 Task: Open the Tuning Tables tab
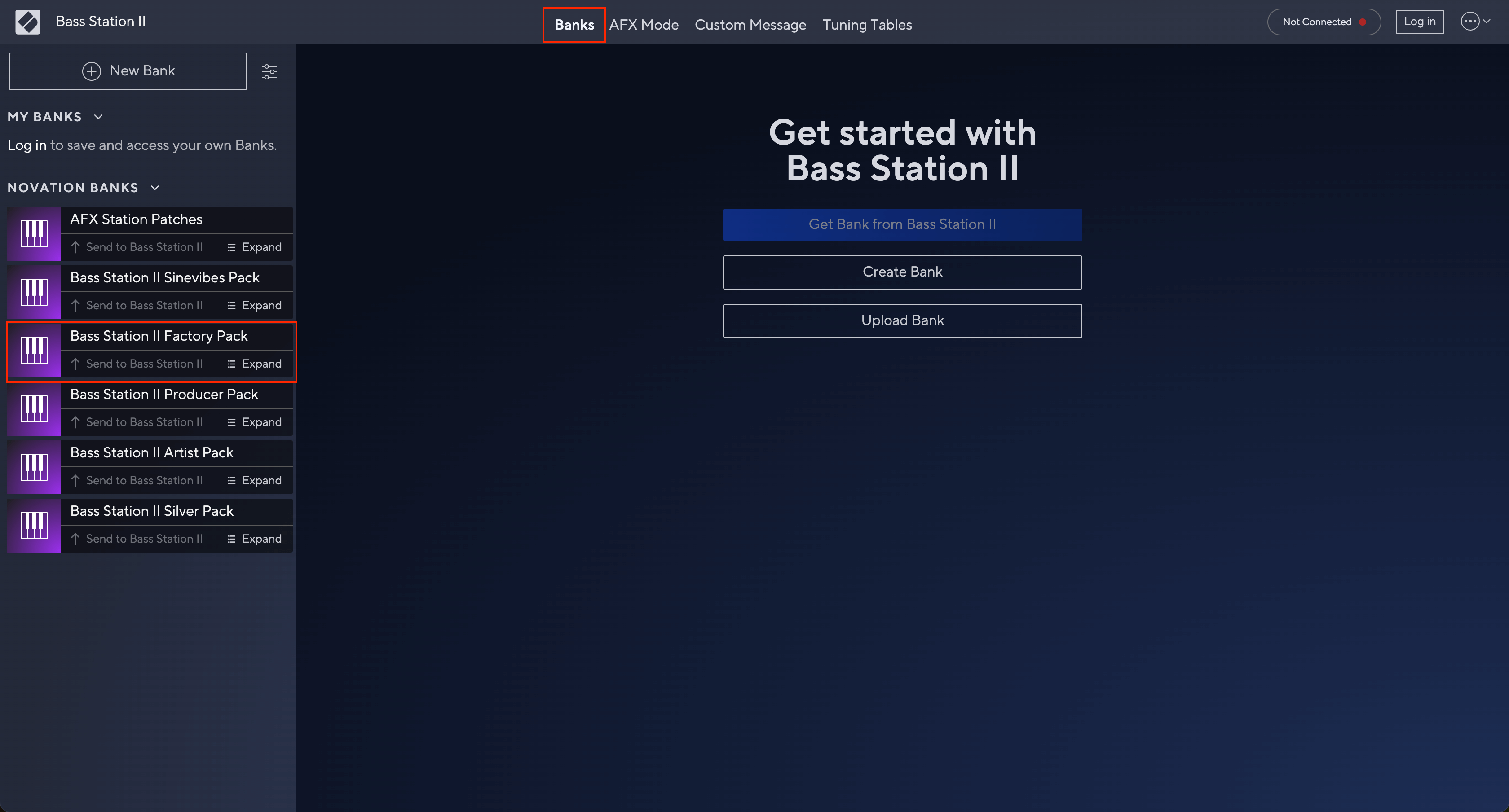click(x=867, y=25)
